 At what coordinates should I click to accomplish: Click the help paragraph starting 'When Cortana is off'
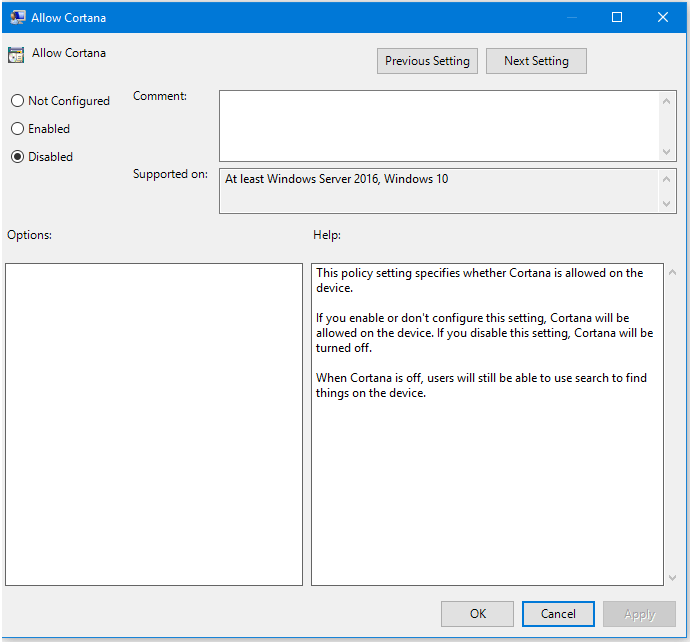coord(481,385)
